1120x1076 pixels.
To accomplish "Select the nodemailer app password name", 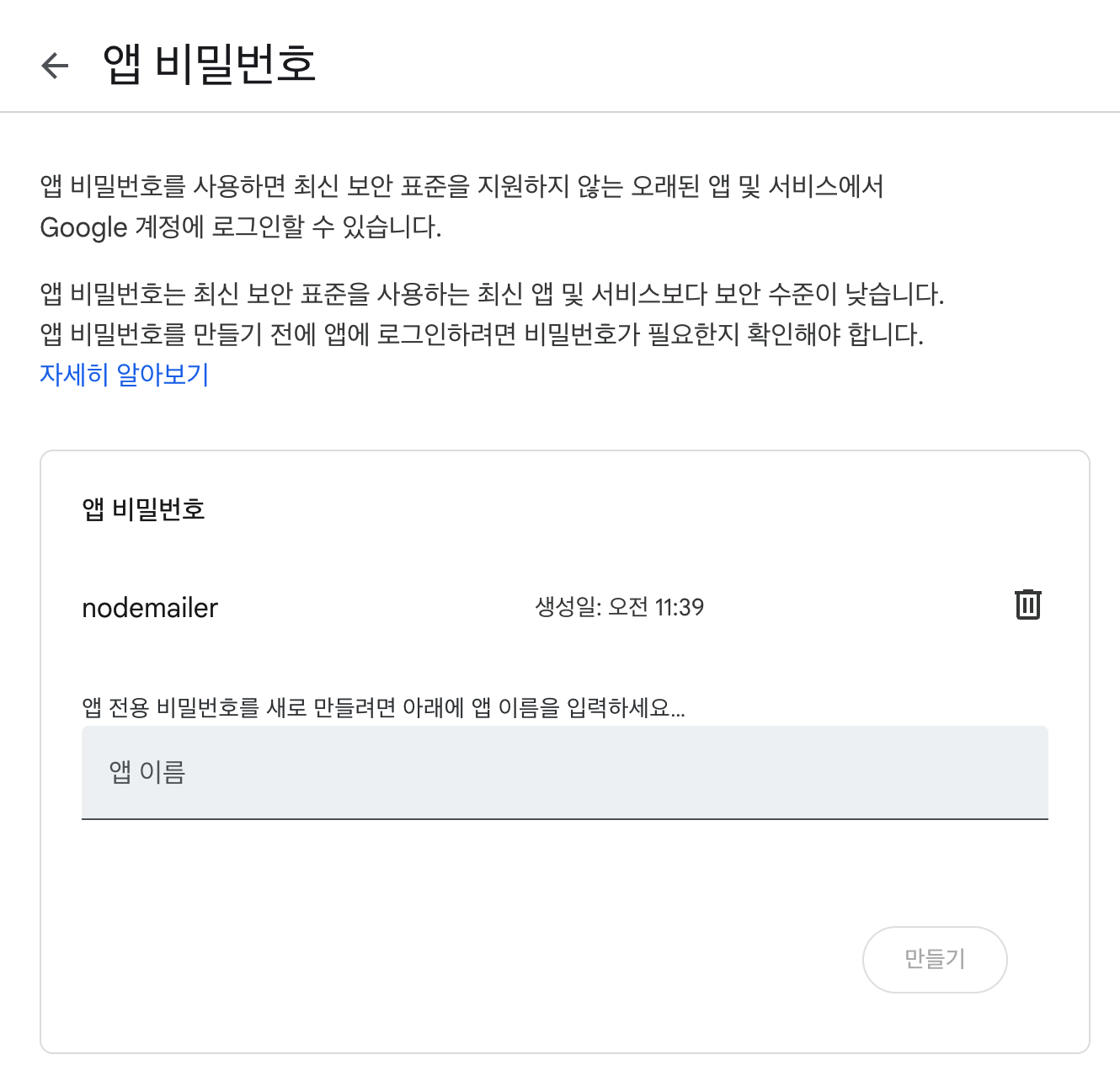I will [x=150, y=608].
